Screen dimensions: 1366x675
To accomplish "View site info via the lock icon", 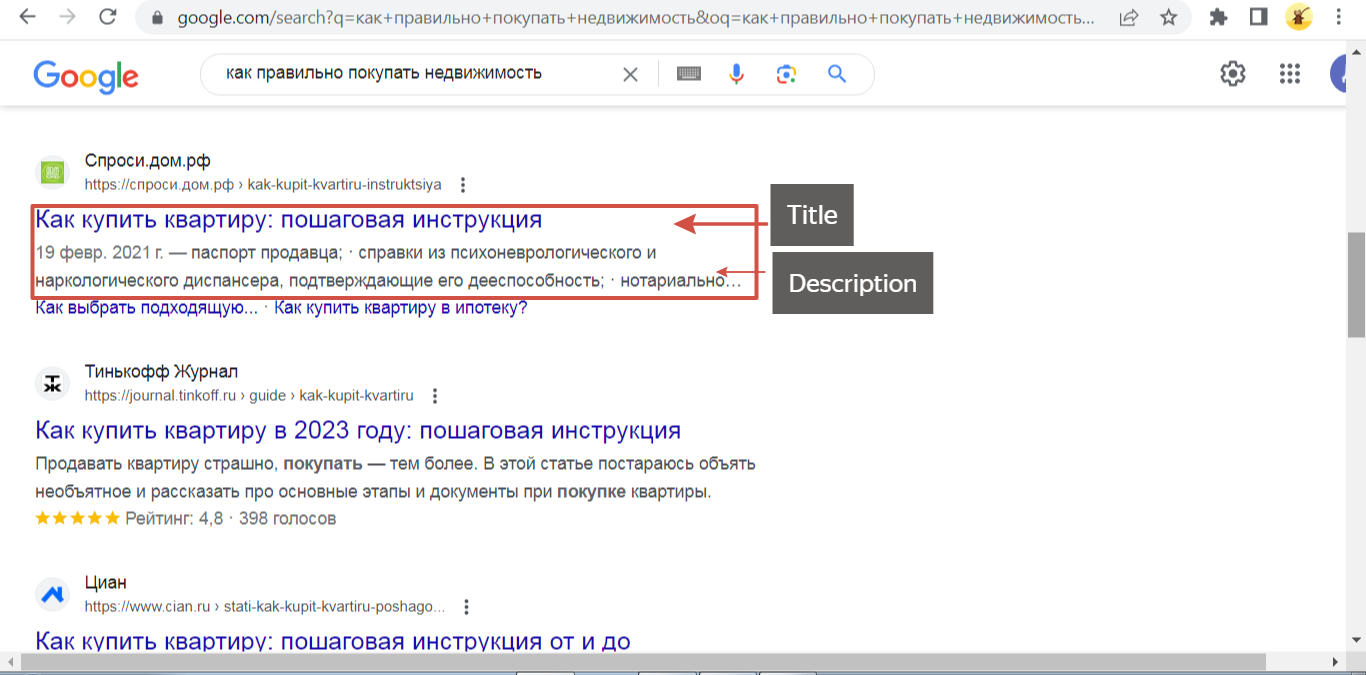I will coord(155,18).
